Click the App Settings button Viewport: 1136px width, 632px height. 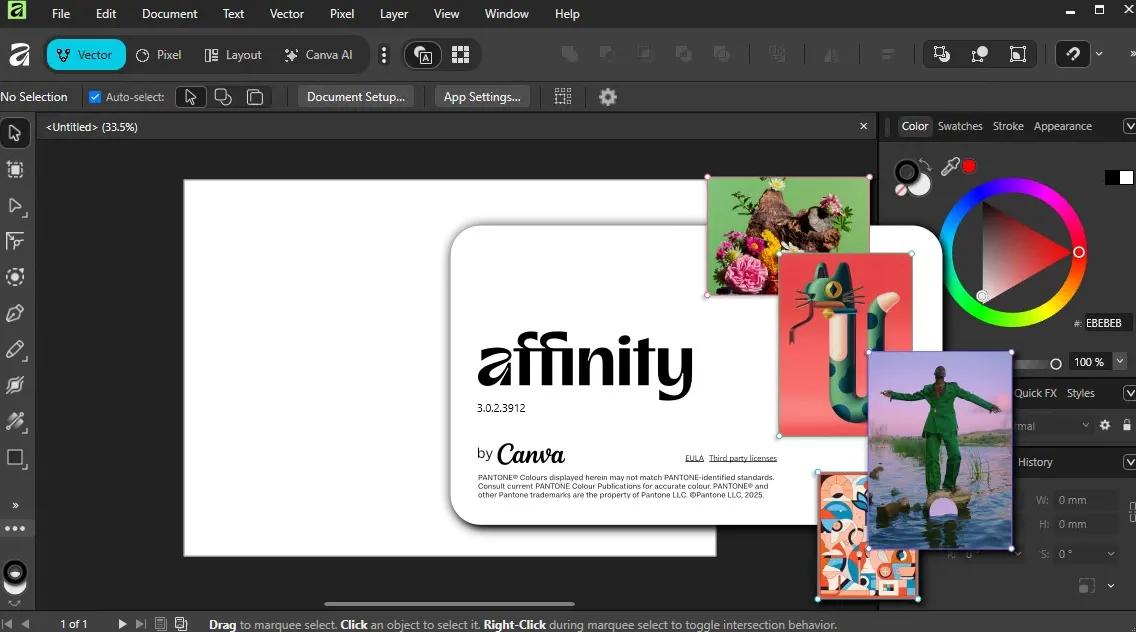[482, 97]
